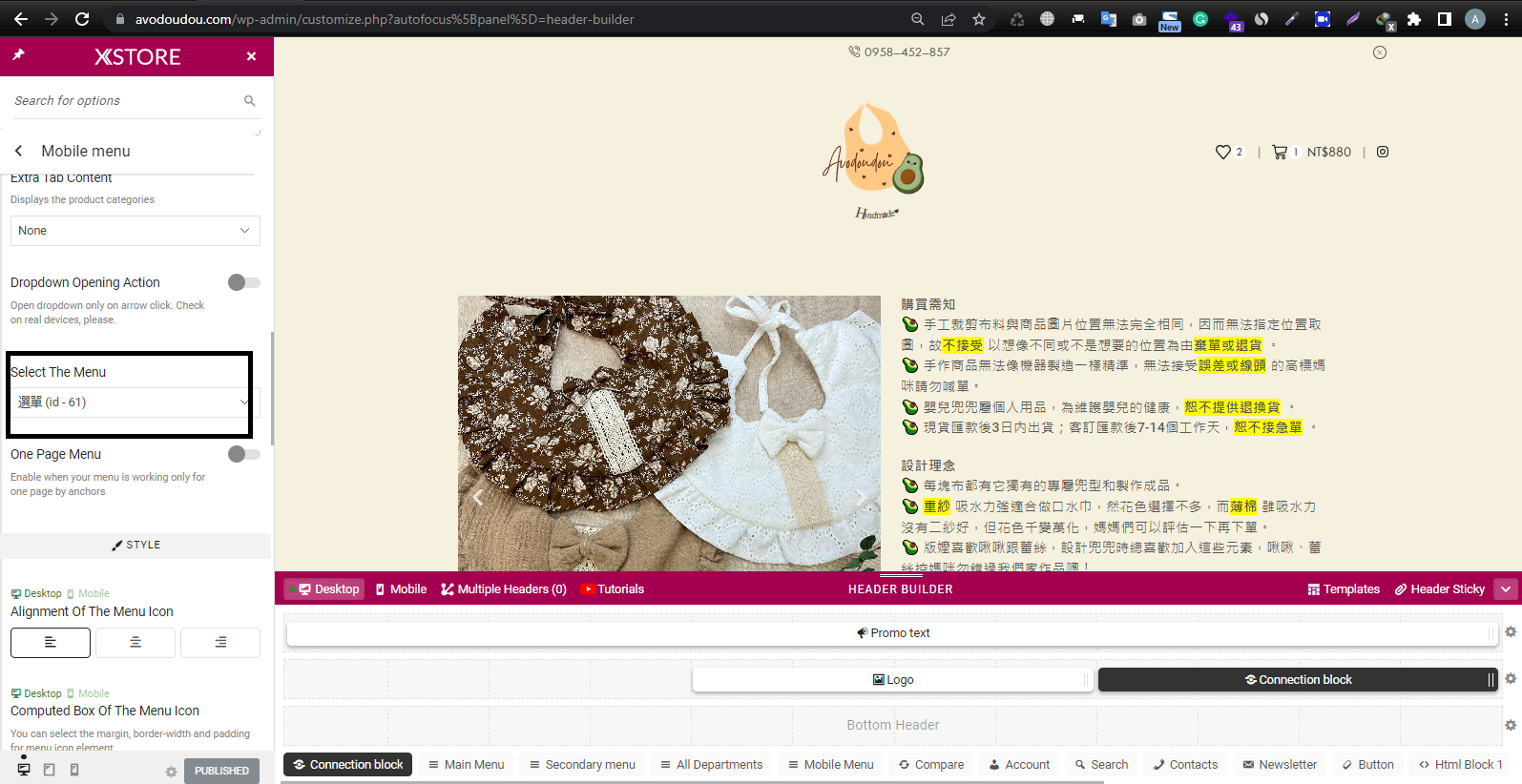The image size is (1522, 784).
Task: Open Multiple Headers (0)
Action: click(504, 589)
